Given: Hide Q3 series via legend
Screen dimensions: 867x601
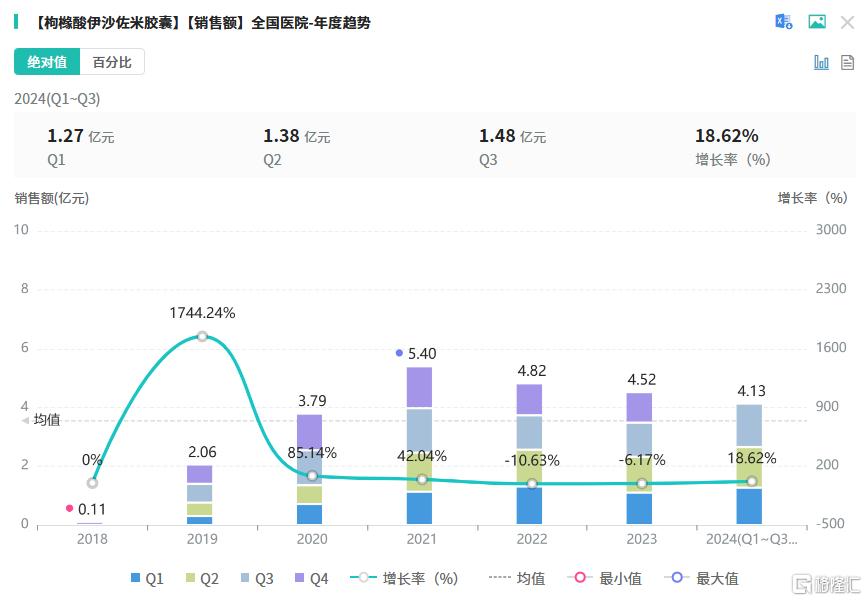Looking at the screenshot, I should (257, 578).
